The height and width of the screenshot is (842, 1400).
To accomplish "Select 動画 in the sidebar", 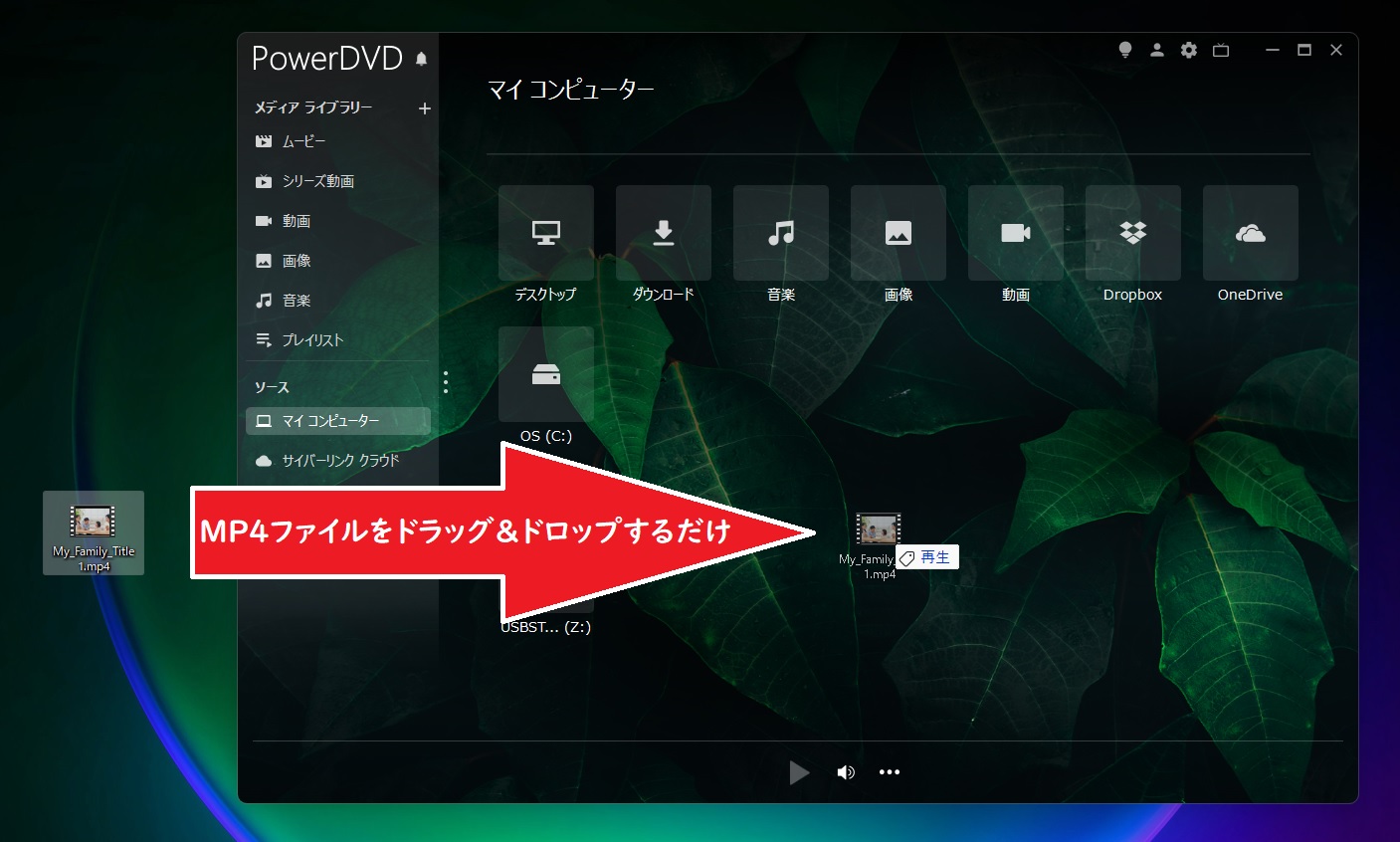I will (x=283, y=221).
